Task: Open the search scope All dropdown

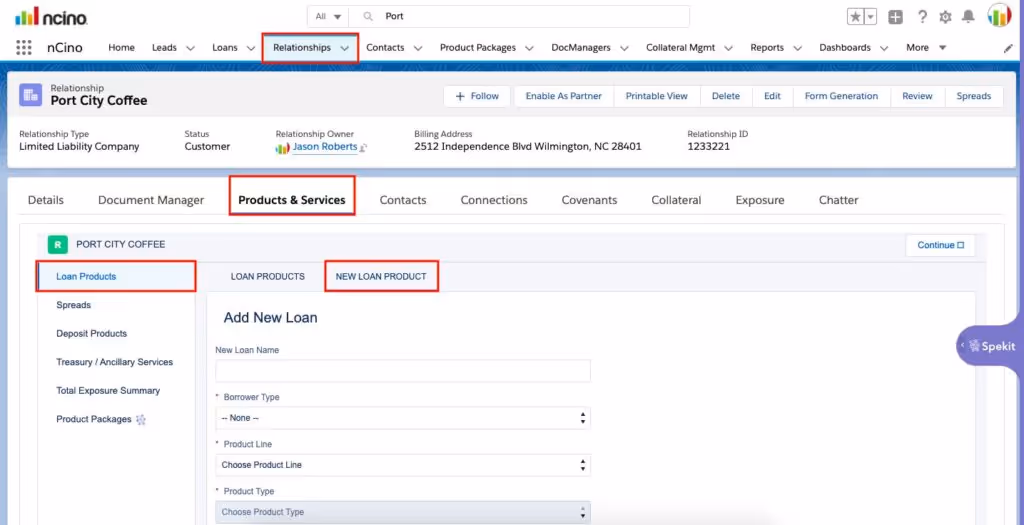Action: [x=328, y=16]
